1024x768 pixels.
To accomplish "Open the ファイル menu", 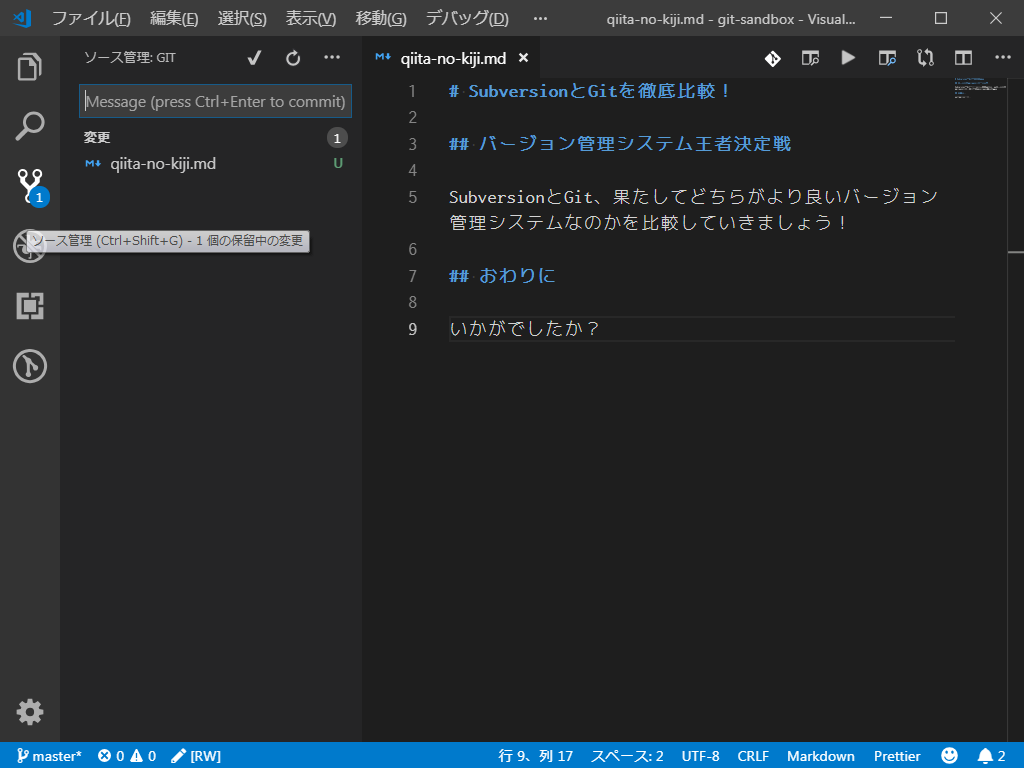I will [x=91, y=18].
